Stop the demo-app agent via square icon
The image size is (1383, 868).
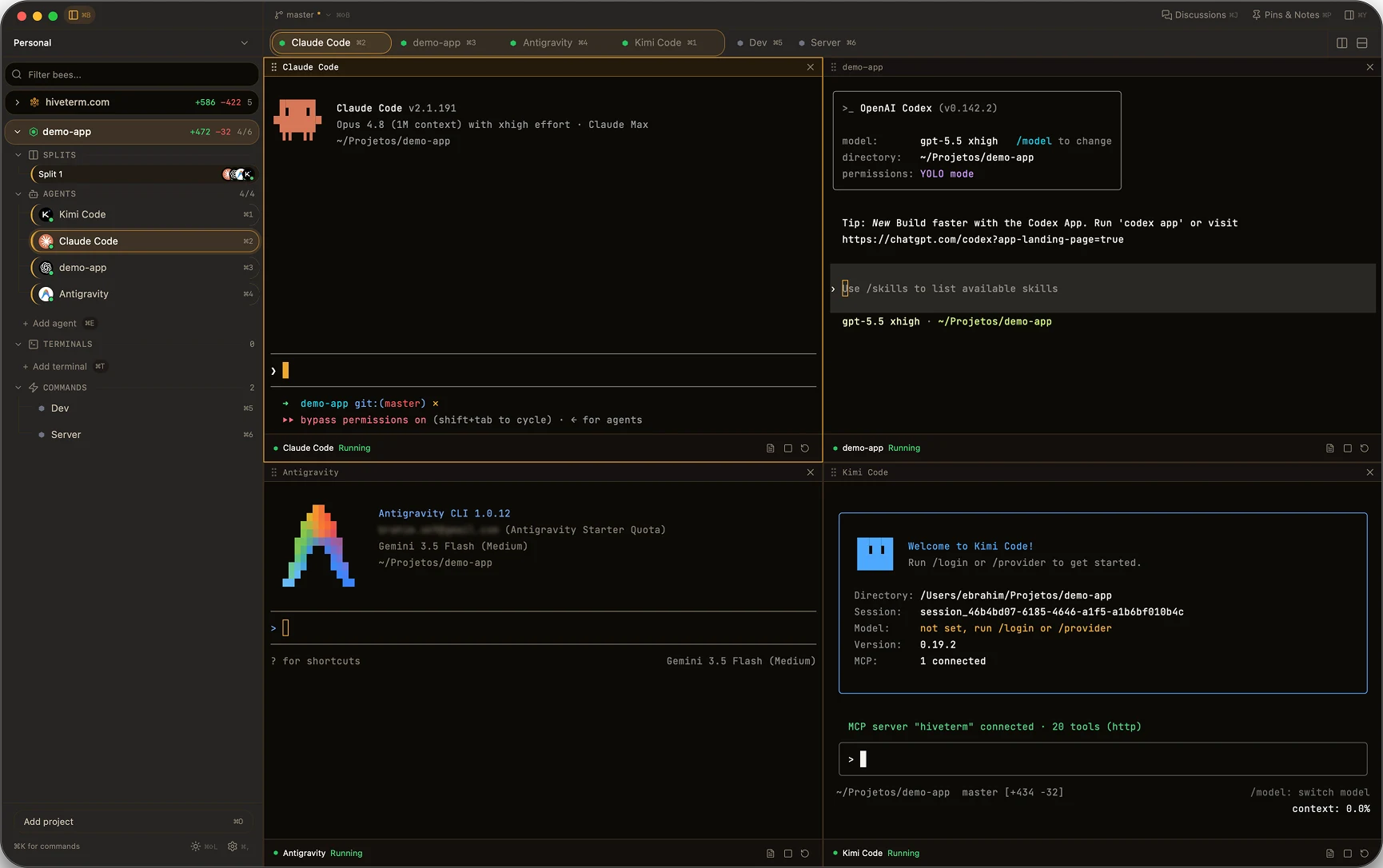[1348, 448]
